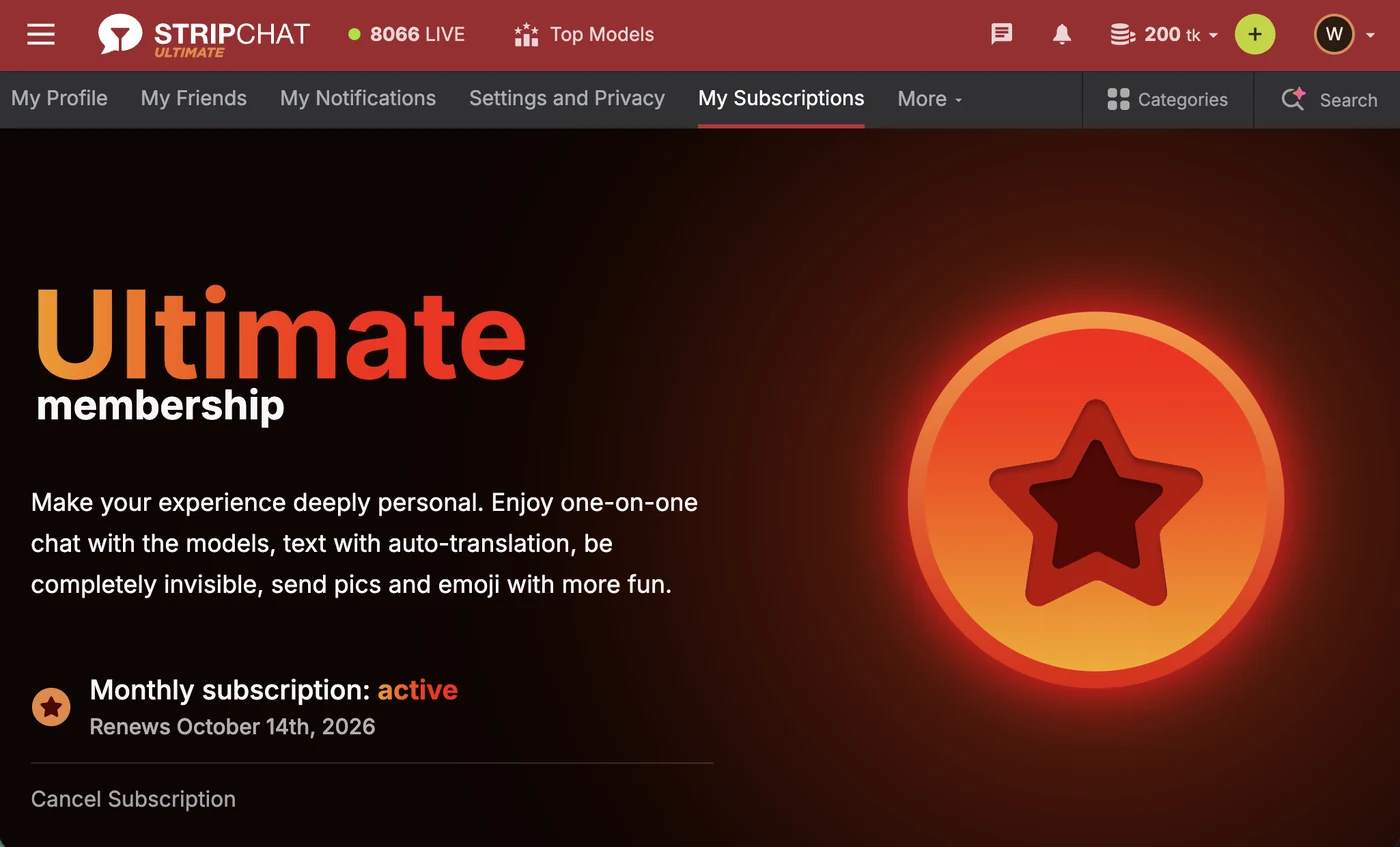Screen dimensions: 1400x847
Task: Click the Categories grid icon
Action: [1119, 99]
